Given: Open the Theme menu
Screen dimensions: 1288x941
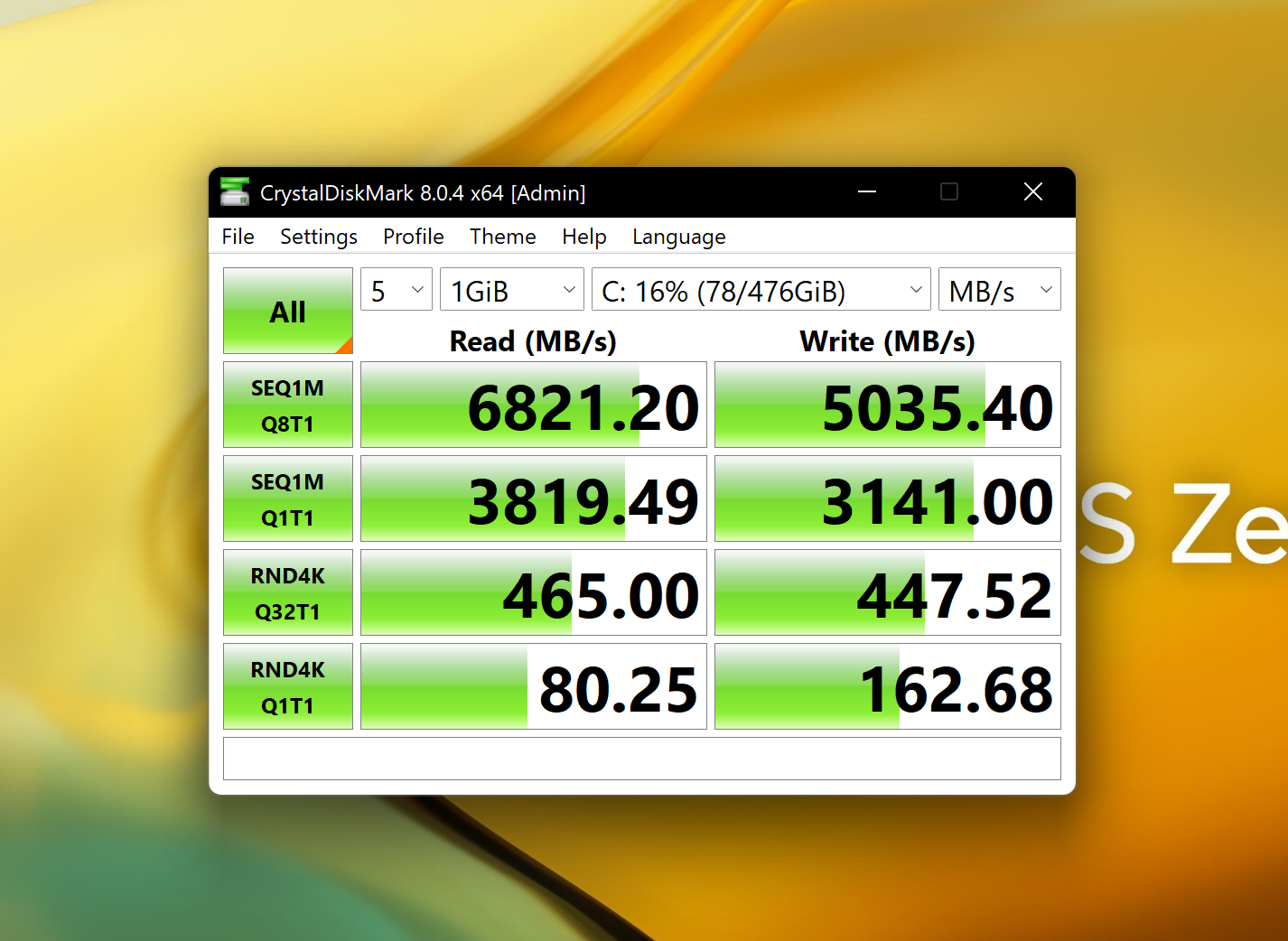Looking at the screenshot, I should 503,237.
